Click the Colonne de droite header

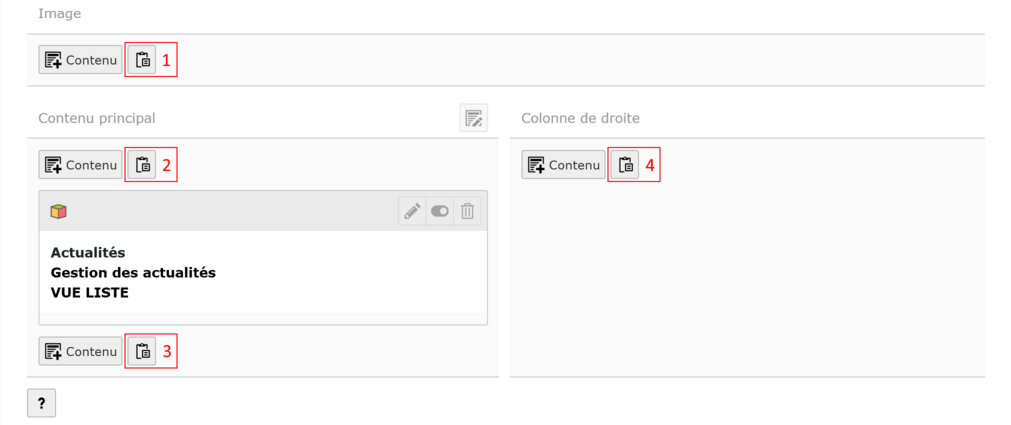(x=580, y=118)
